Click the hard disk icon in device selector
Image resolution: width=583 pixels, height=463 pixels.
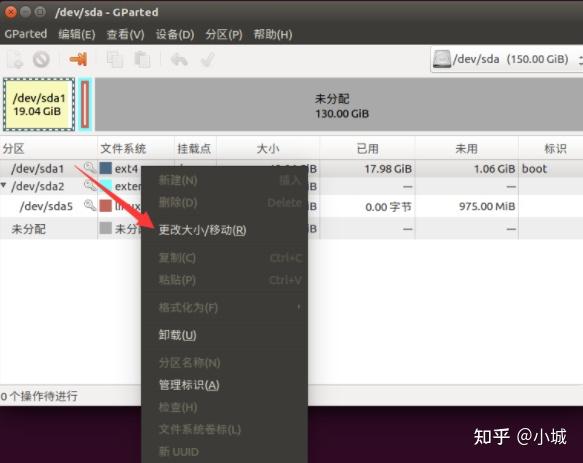click(442, 59)
